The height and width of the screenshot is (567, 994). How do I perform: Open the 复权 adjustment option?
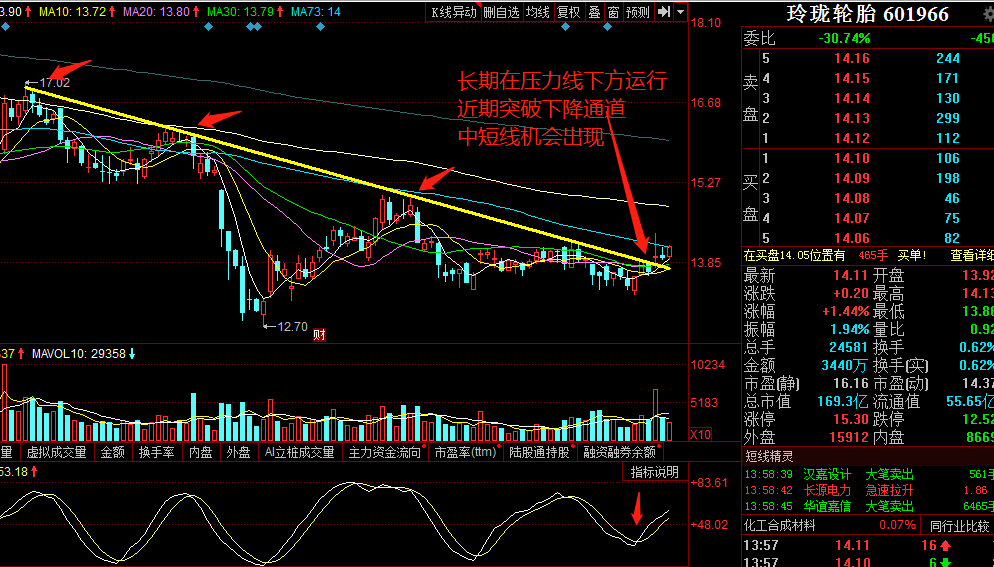point(569,12)
